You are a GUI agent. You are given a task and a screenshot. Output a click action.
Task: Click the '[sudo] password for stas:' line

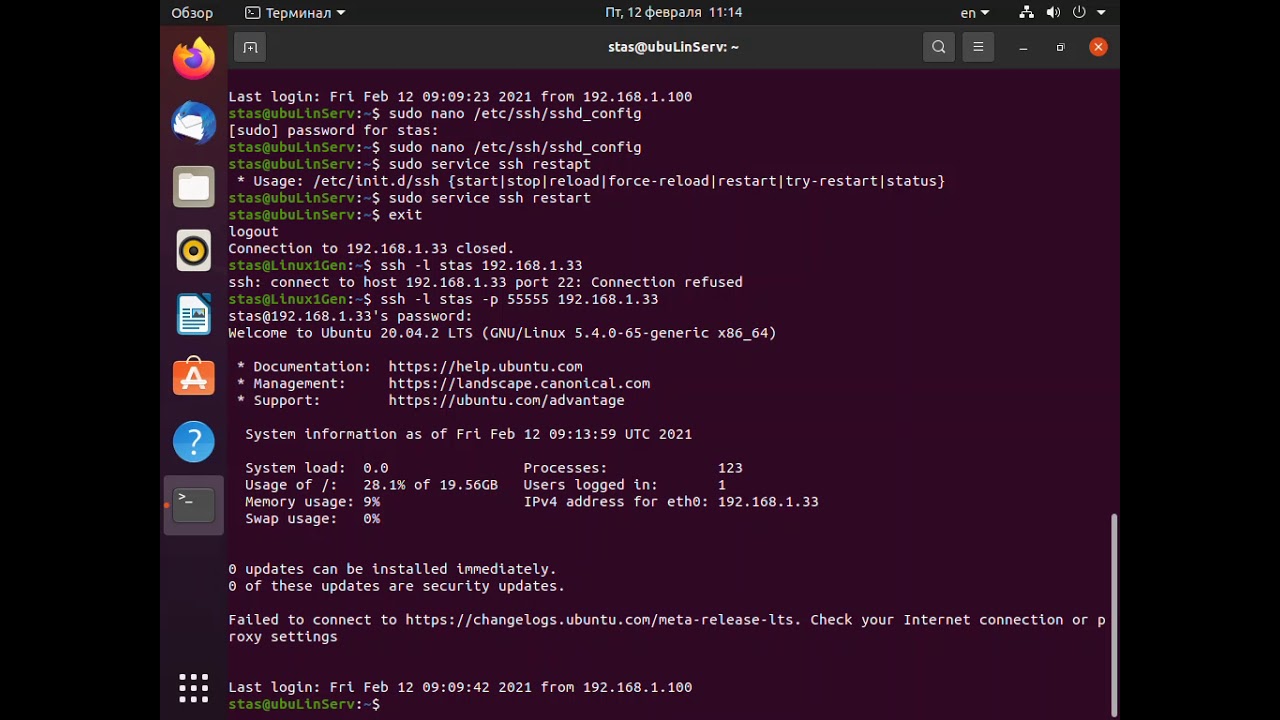coord(333,130)
